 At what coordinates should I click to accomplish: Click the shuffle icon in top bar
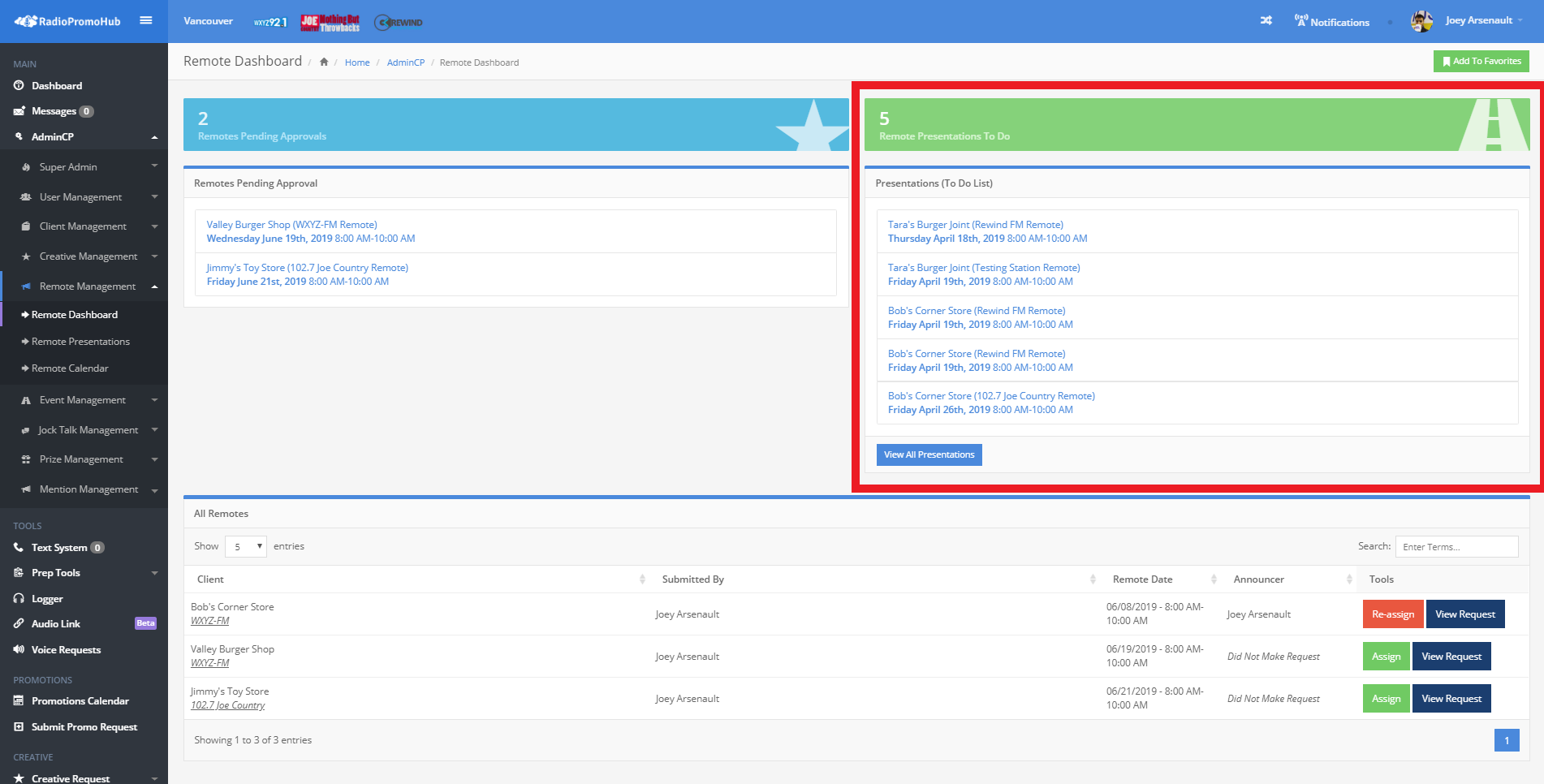pyautogui.click(x=1266, y=21)
